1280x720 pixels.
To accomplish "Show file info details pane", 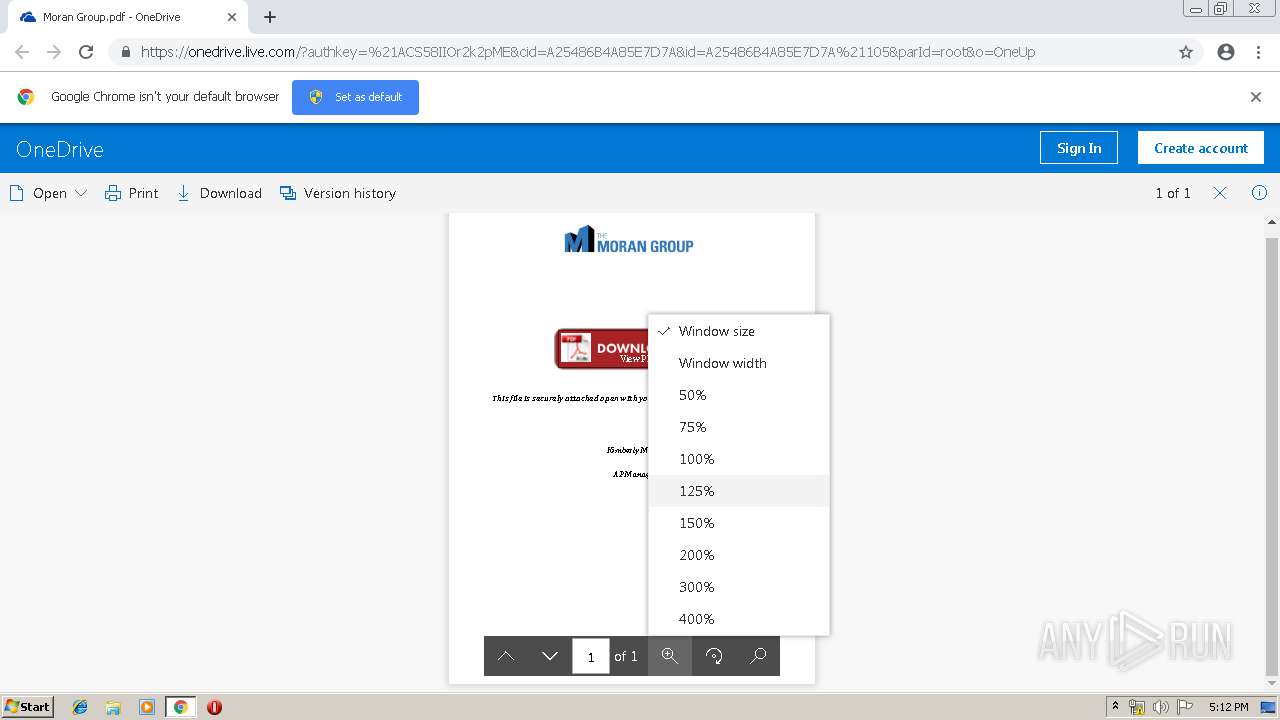I will [1259, 193].
